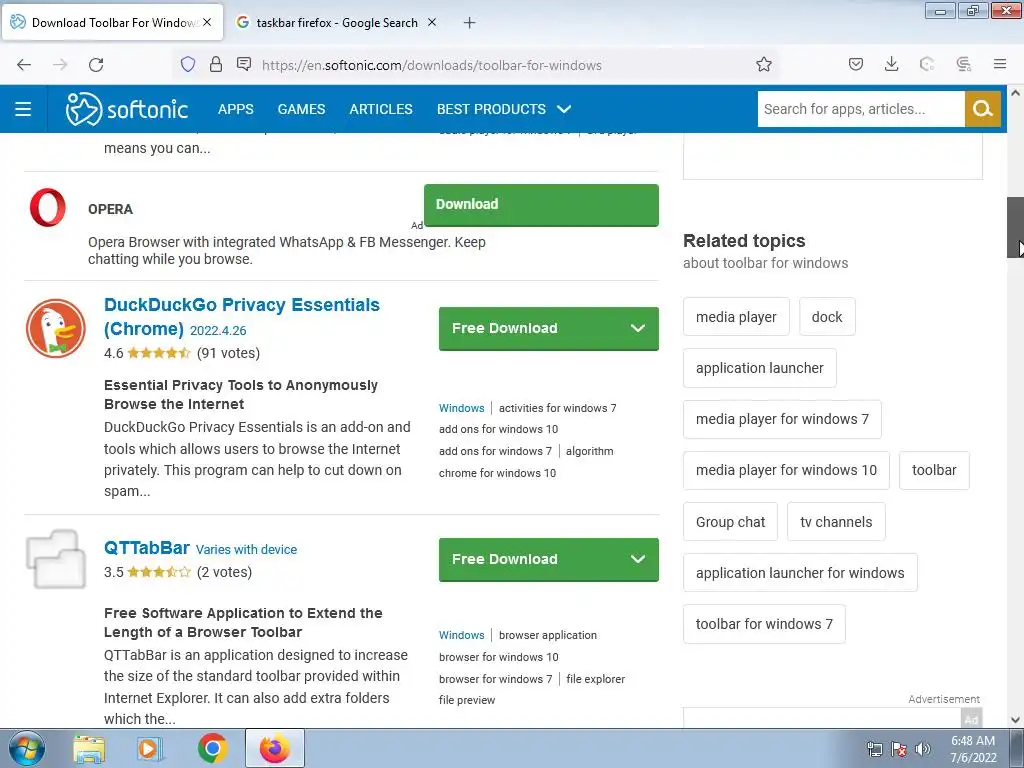Screen dimensions: 1024x768
Task: Open the site permissions icon in address bar
Action: click(244, 64)
